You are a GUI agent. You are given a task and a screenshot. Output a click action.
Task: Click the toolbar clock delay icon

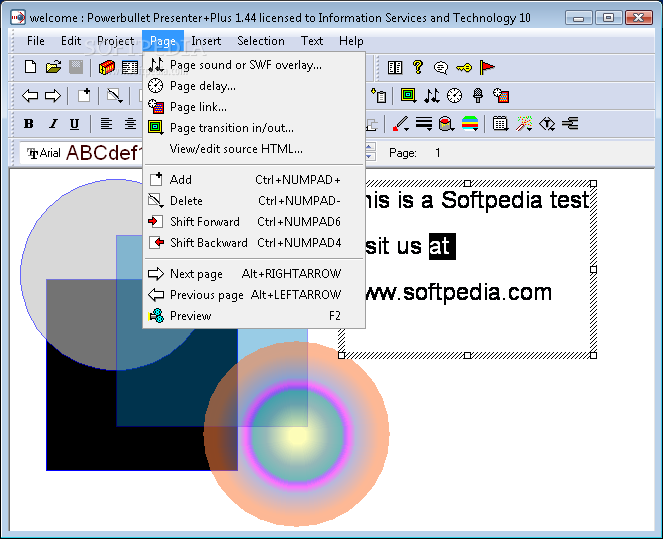click(x=455, y=96)
